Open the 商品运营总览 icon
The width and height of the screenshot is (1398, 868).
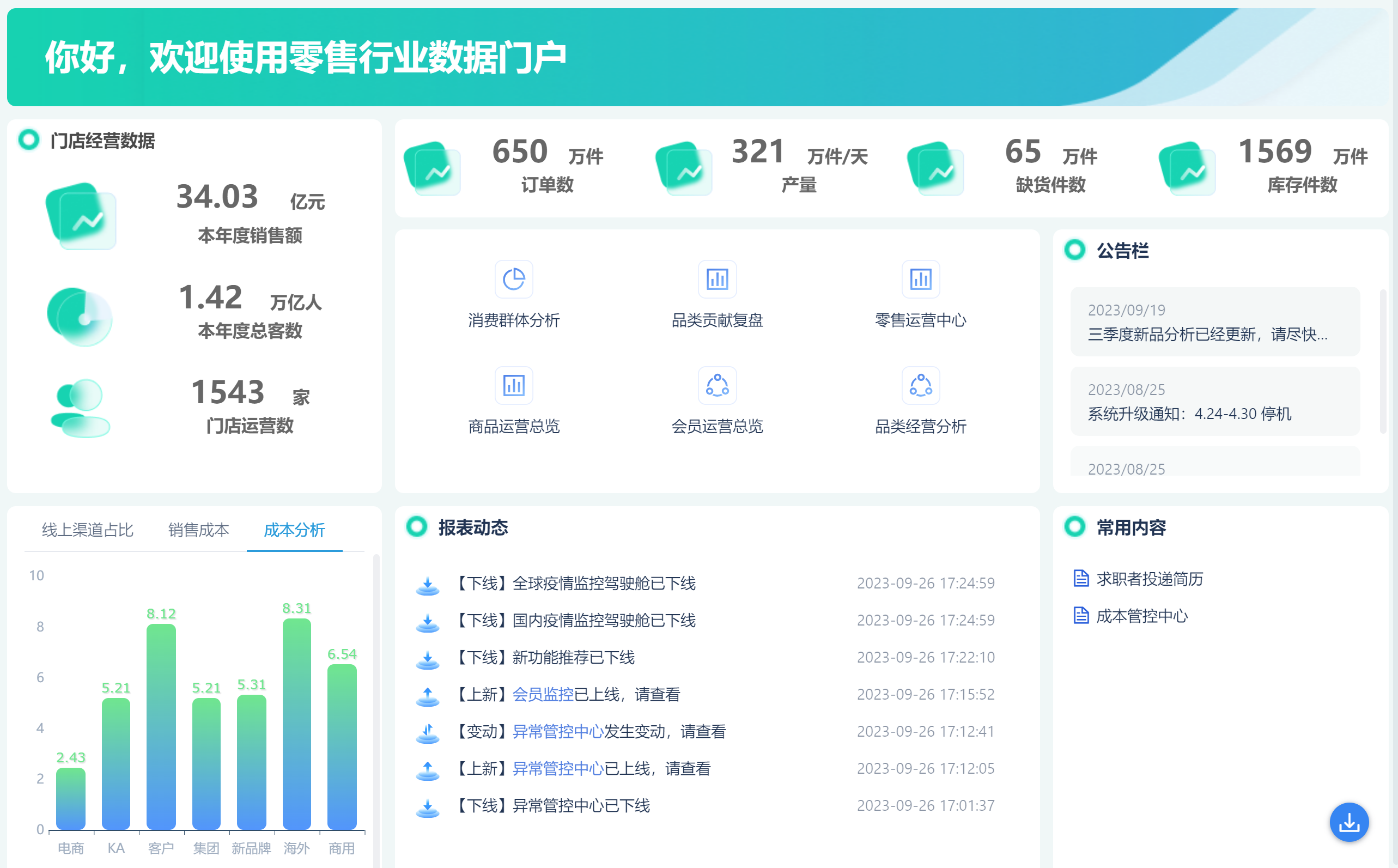coord(514,385)
